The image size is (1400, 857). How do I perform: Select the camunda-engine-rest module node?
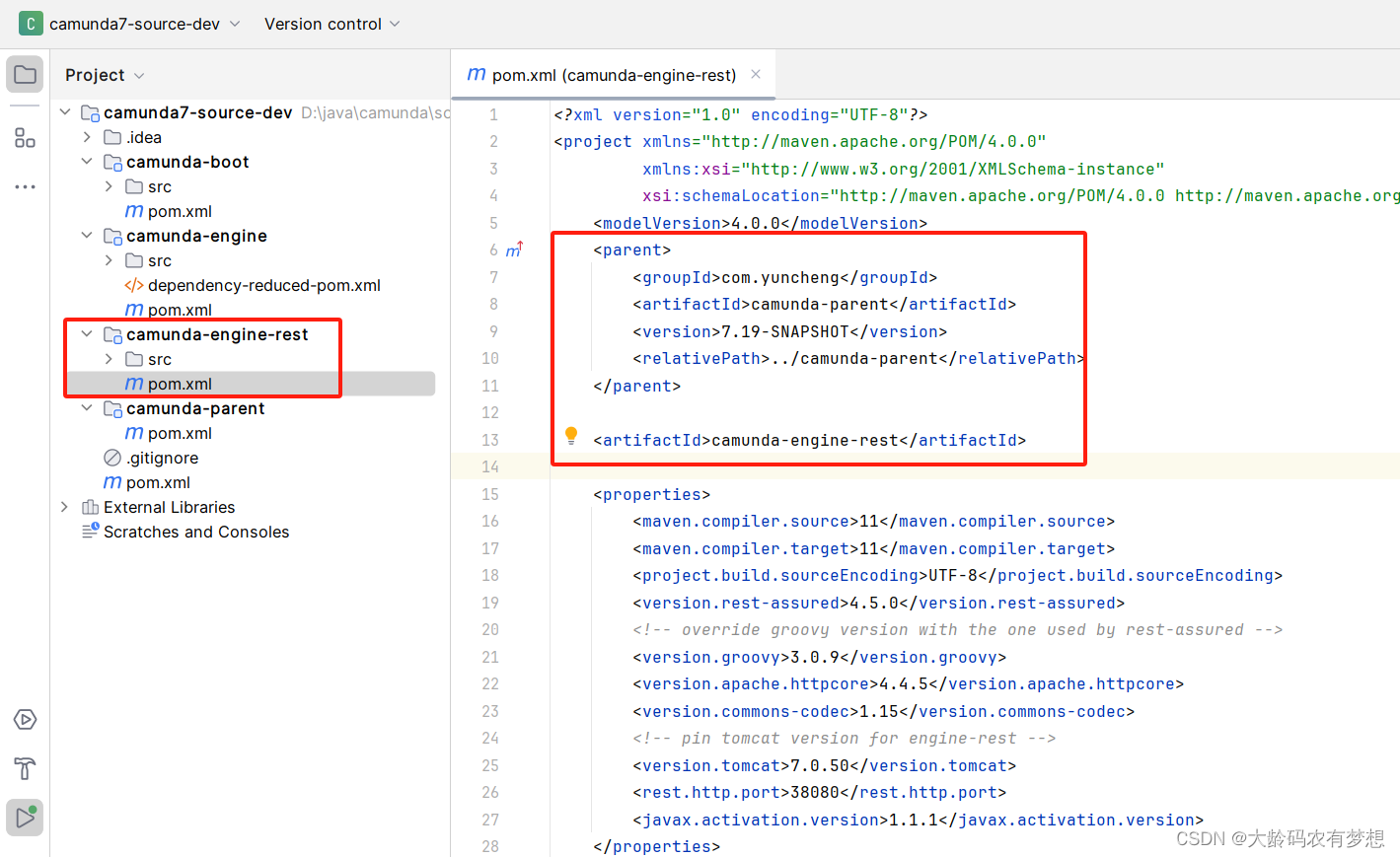coord(217,334)
